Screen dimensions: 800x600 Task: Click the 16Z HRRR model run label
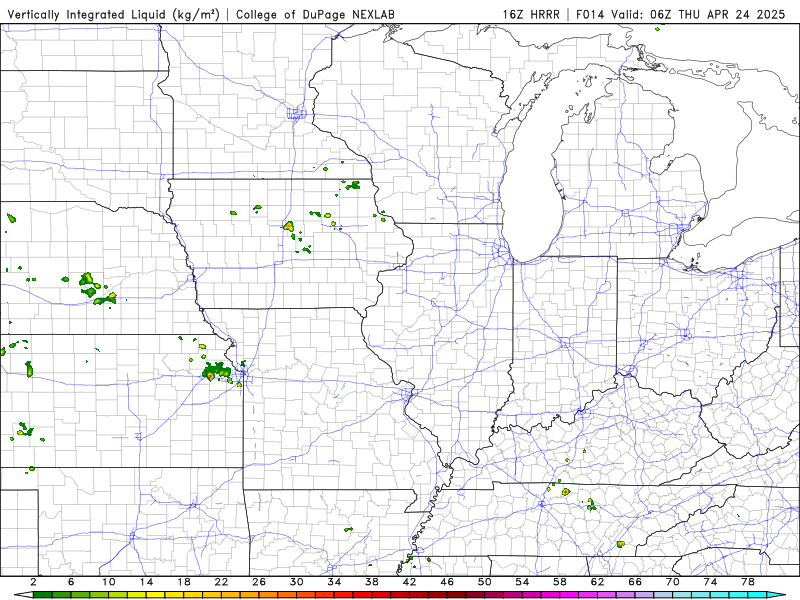[x=531, y=14]
